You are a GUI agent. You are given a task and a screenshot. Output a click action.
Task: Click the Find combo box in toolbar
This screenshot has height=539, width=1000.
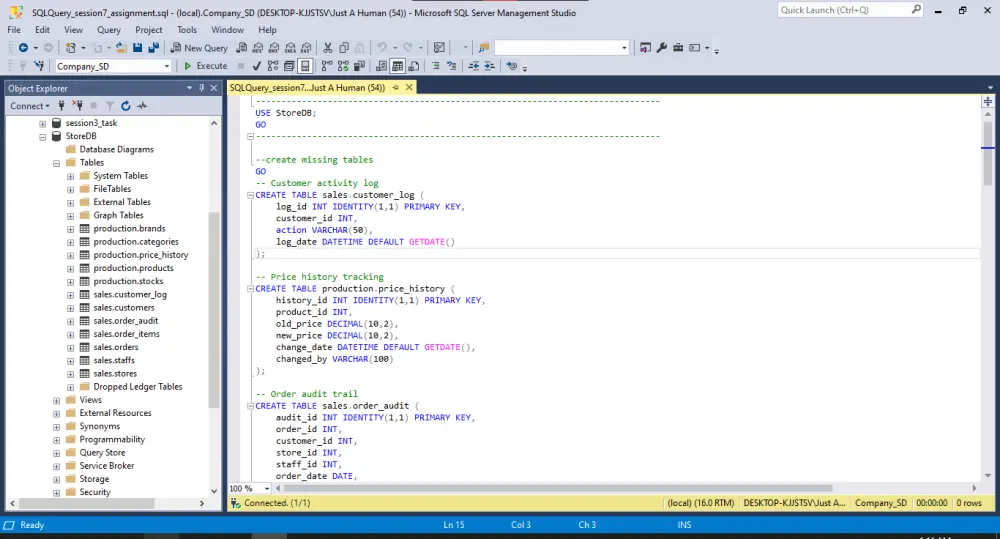tap(561, 48)
